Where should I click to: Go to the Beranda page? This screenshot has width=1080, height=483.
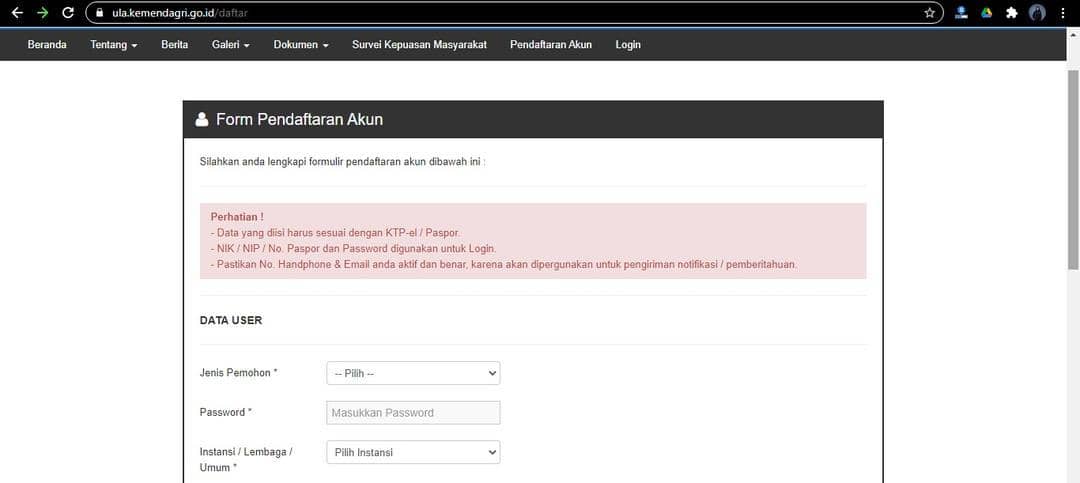pyautogui.click(x=47, y=45)
